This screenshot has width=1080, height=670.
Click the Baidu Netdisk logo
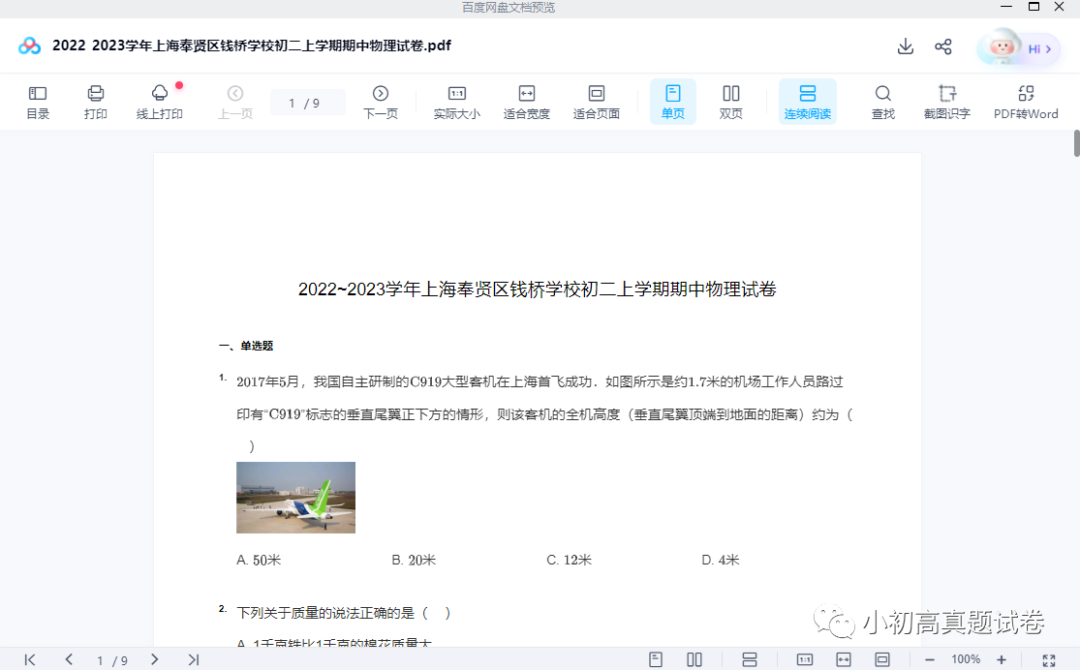pos(29,46)
